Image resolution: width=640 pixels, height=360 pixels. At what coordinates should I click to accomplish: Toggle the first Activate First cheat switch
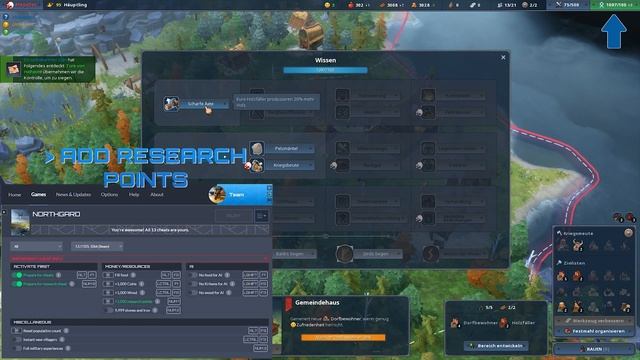[x=17, y=275]
